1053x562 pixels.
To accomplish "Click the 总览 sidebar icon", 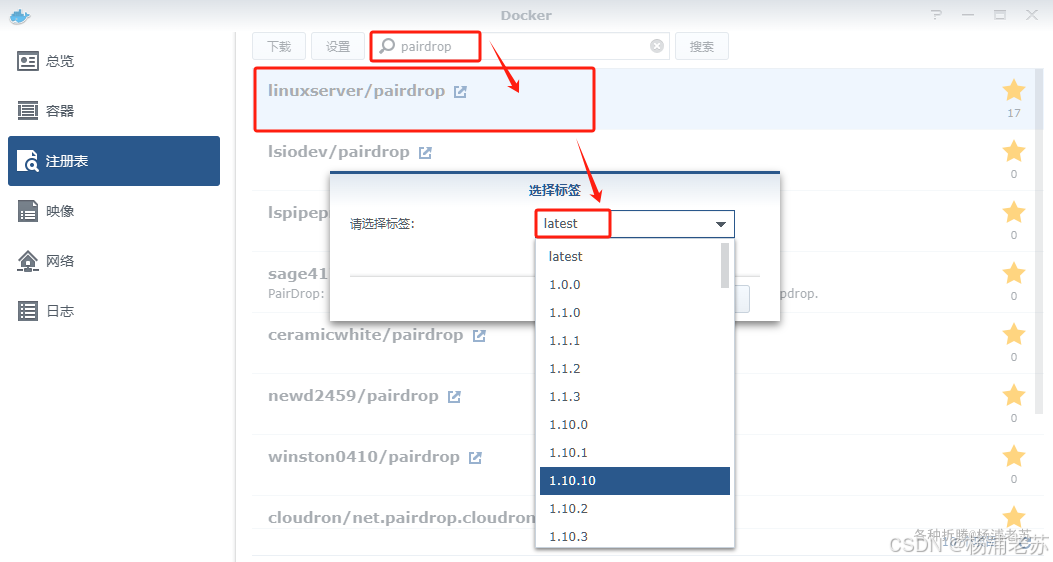I will (x=28, y=61).
